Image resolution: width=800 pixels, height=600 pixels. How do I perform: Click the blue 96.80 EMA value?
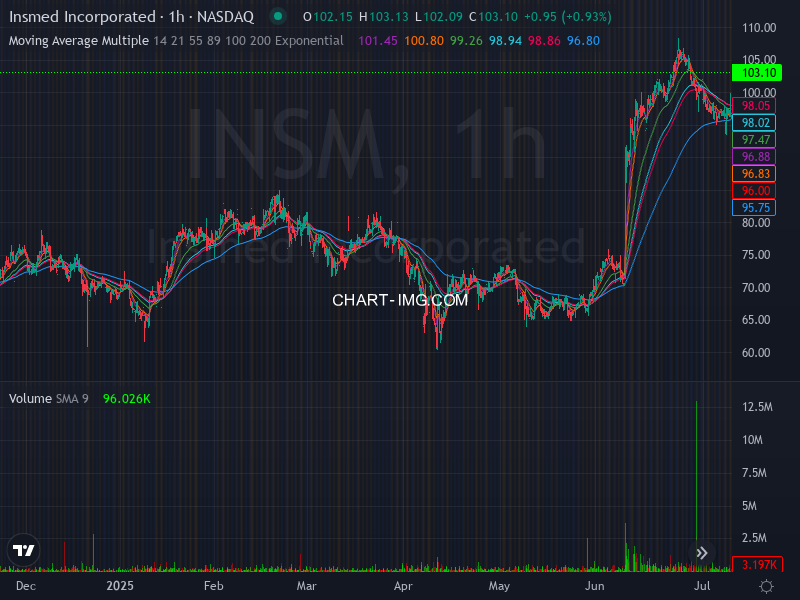583,41
